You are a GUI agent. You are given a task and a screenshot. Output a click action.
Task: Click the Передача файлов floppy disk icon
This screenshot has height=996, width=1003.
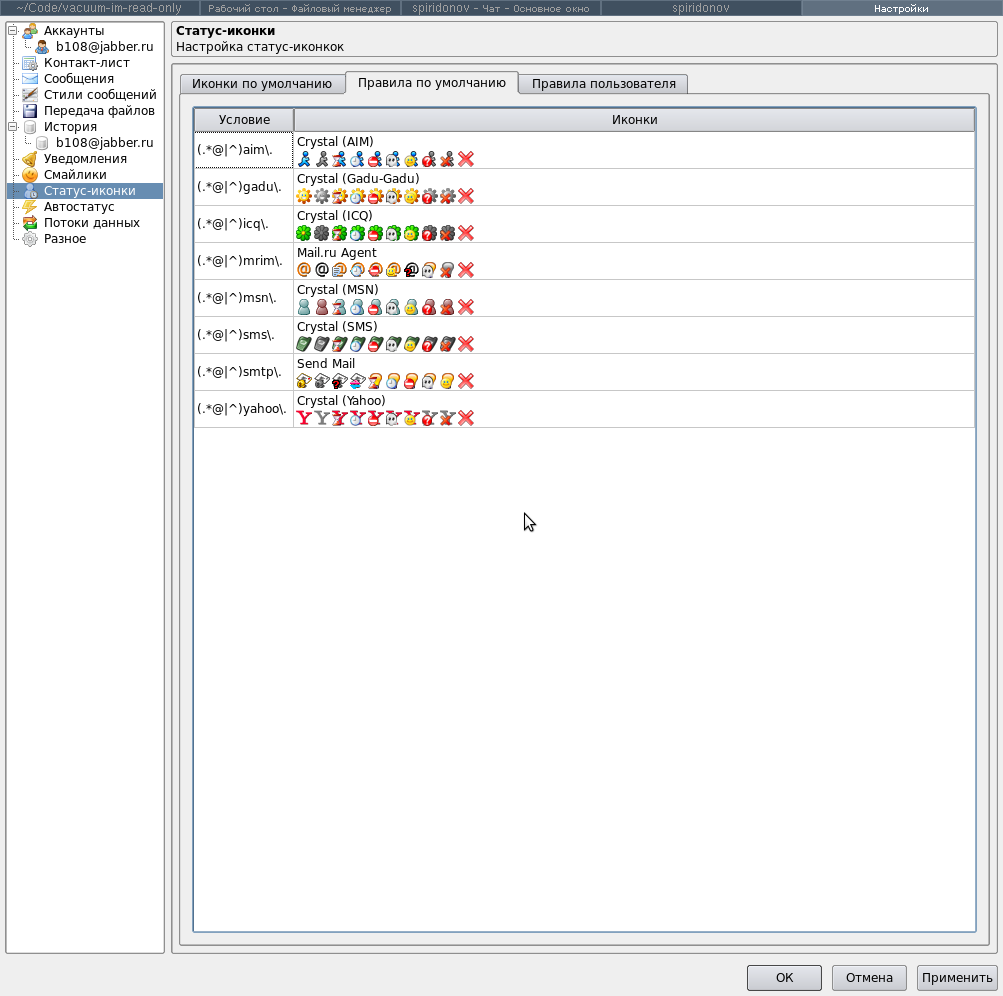(x=30, y=111)
